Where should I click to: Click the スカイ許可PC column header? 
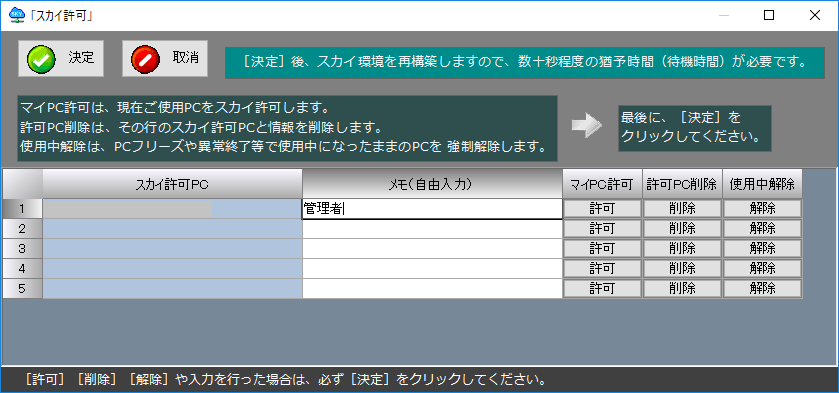[173, 184]
